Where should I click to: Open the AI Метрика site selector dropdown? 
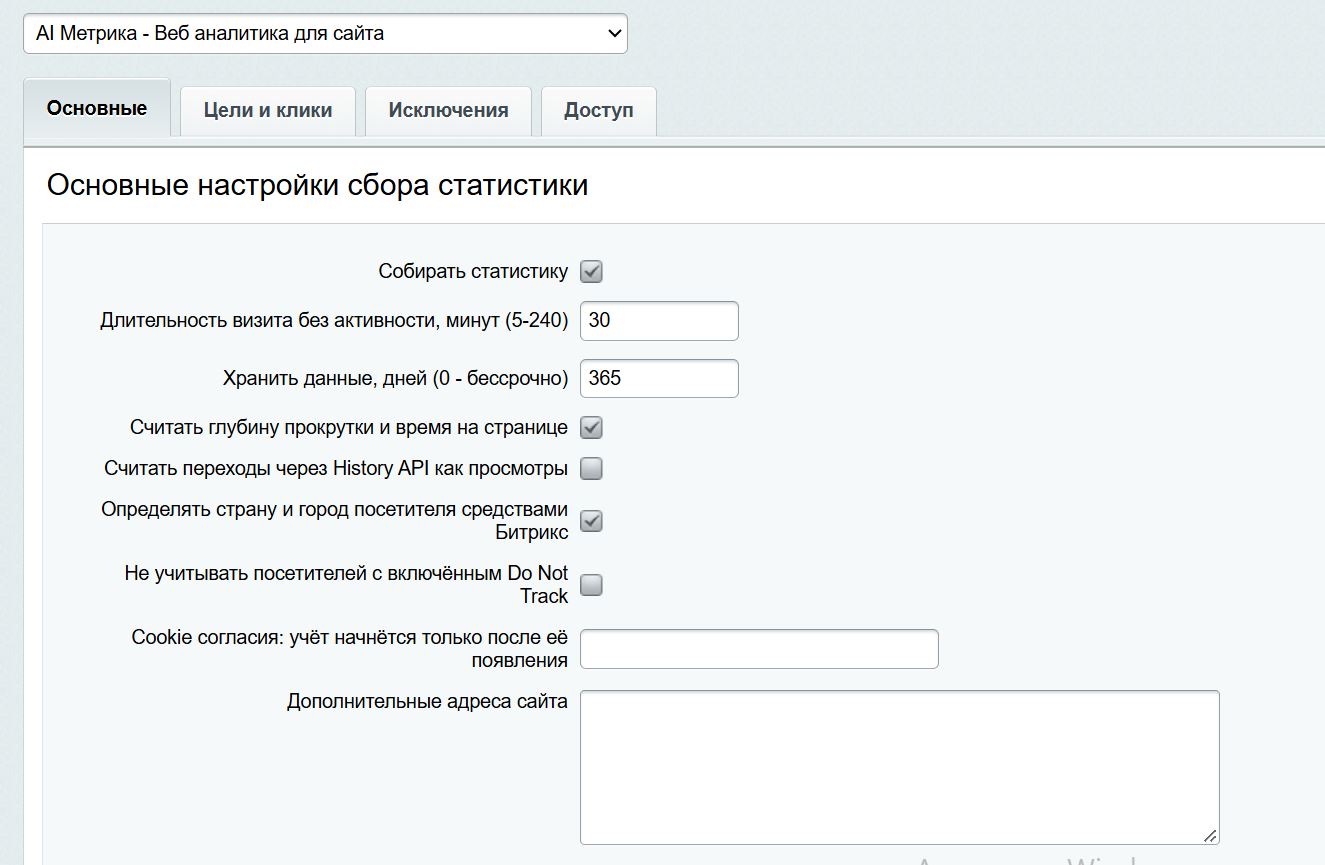point(325,33)
